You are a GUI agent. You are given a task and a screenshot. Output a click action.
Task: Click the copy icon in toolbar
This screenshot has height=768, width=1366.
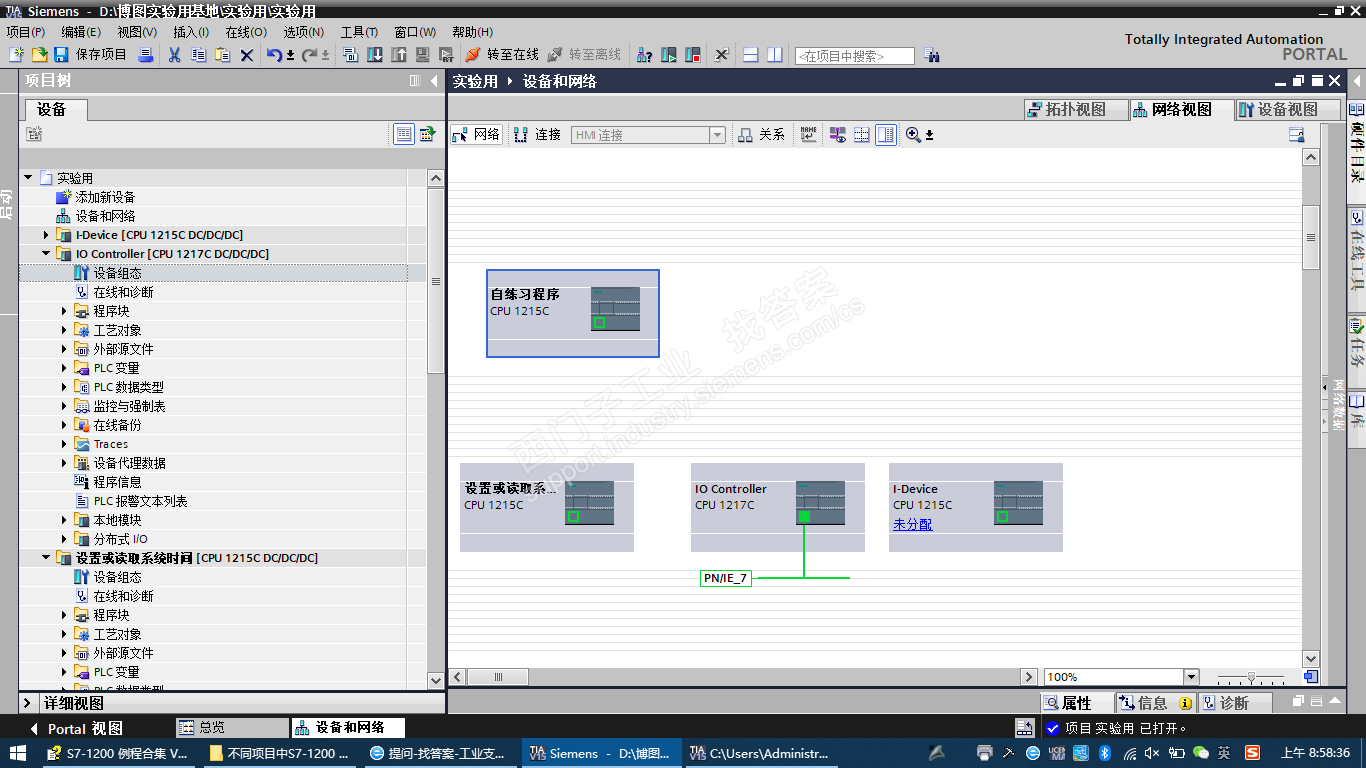[198, 55]
